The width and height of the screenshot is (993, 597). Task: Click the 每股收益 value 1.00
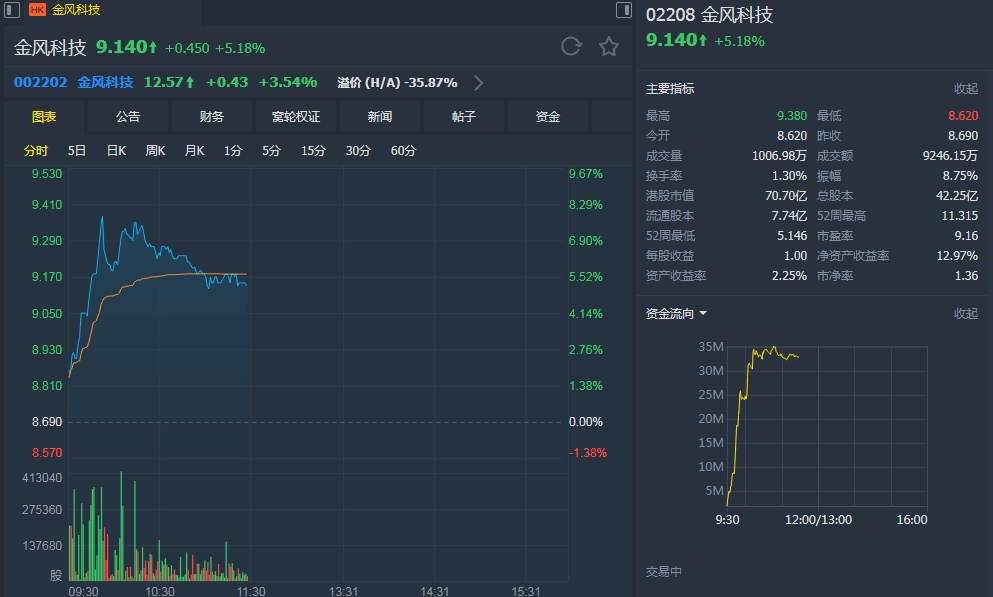click(x=795, y=256)
